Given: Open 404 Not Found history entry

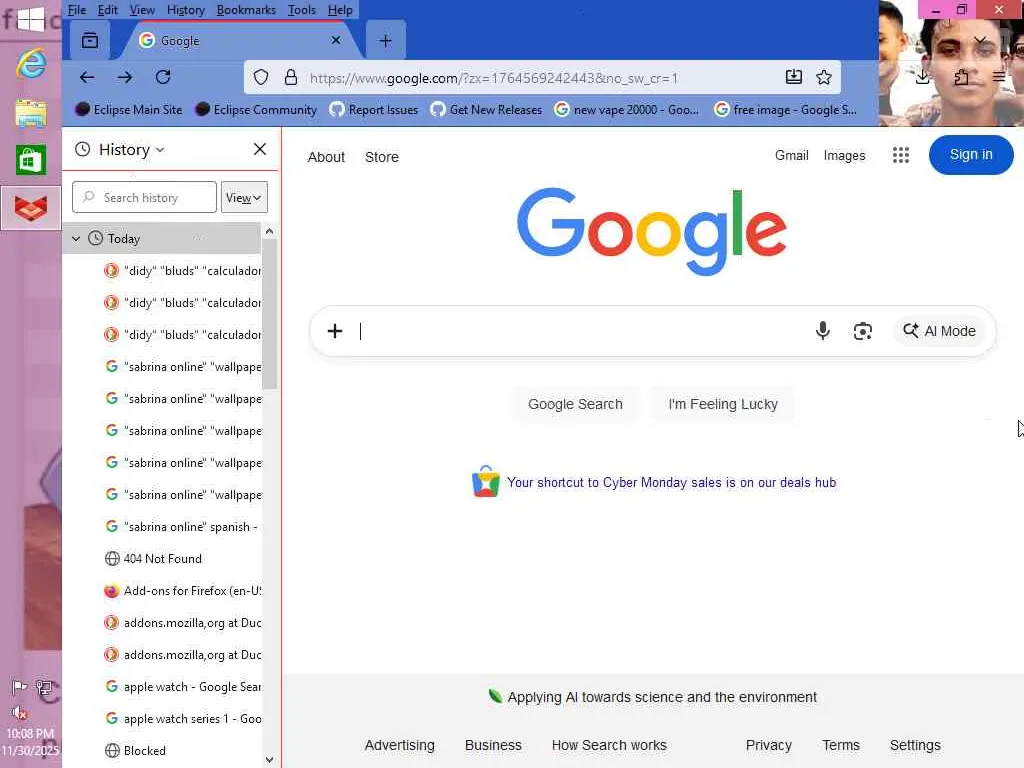Looking at the screenshot, I should pos(163,559).
